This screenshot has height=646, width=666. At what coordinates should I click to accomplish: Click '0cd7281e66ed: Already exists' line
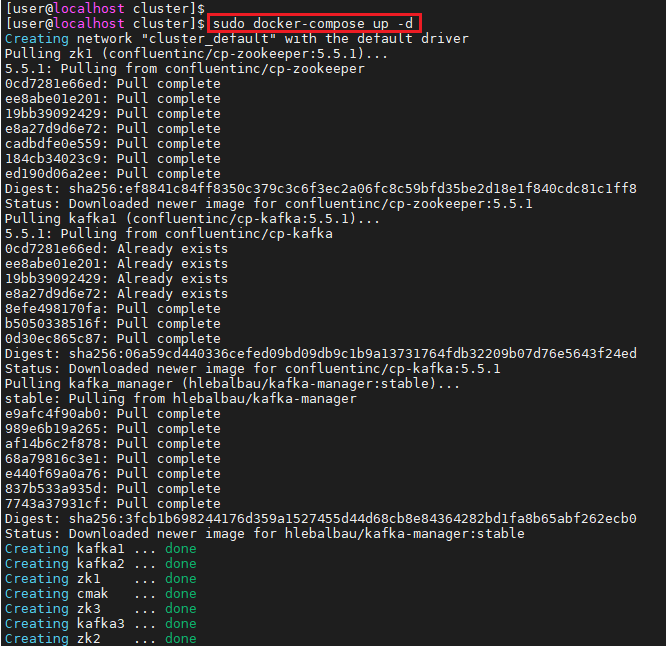116,248
